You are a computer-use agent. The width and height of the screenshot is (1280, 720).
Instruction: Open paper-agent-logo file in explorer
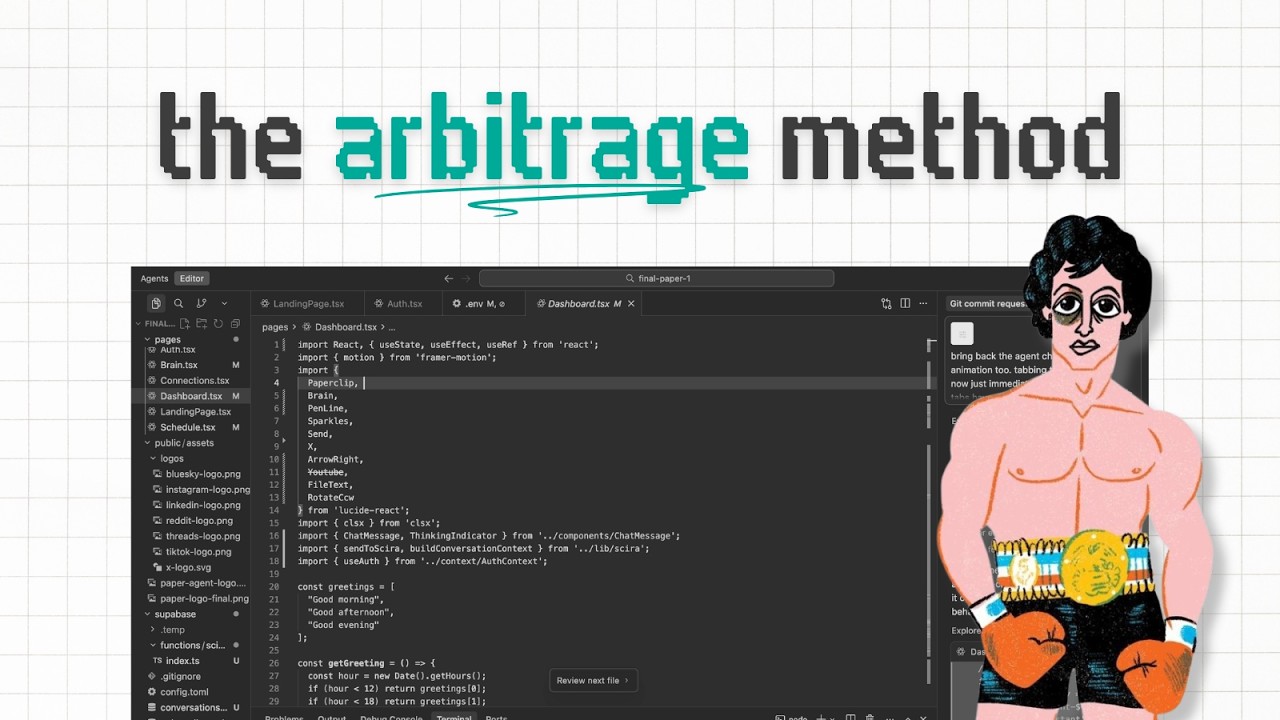[x=190, y=583]
